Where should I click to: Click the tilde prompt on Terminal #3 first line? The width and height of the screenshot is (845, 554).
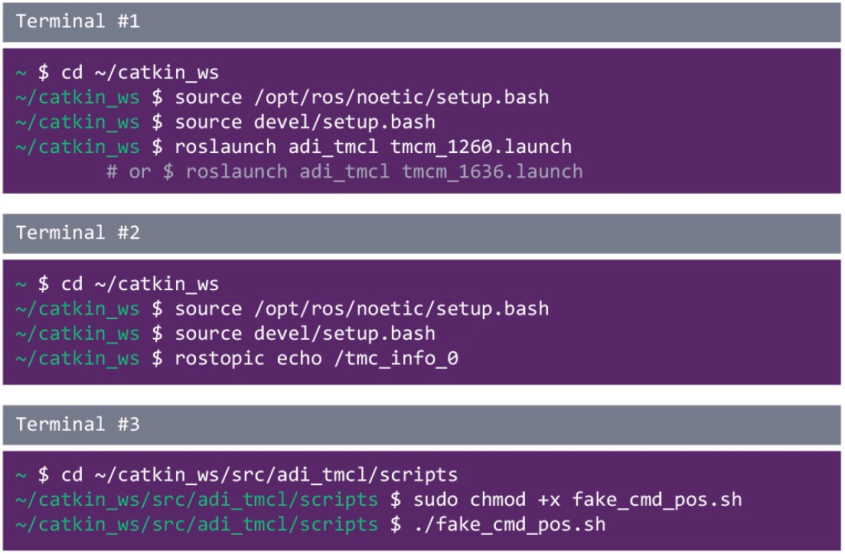[21, 475]
